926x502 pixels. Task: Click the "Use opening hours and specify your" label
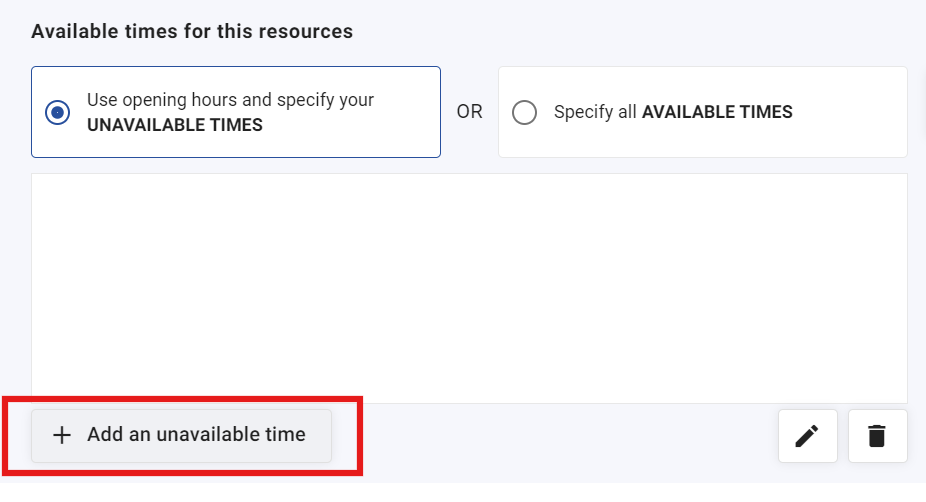pyautogui.click(x=230, y=100)
